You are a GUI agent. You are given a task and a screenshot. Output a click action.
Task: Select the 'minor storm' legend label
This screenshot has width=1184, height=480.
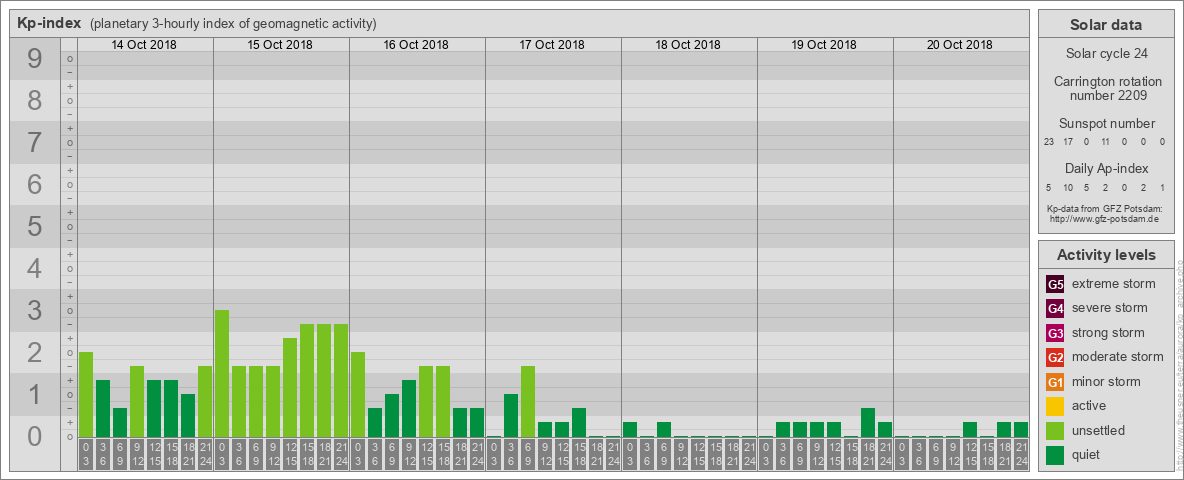click(1106, 381)
